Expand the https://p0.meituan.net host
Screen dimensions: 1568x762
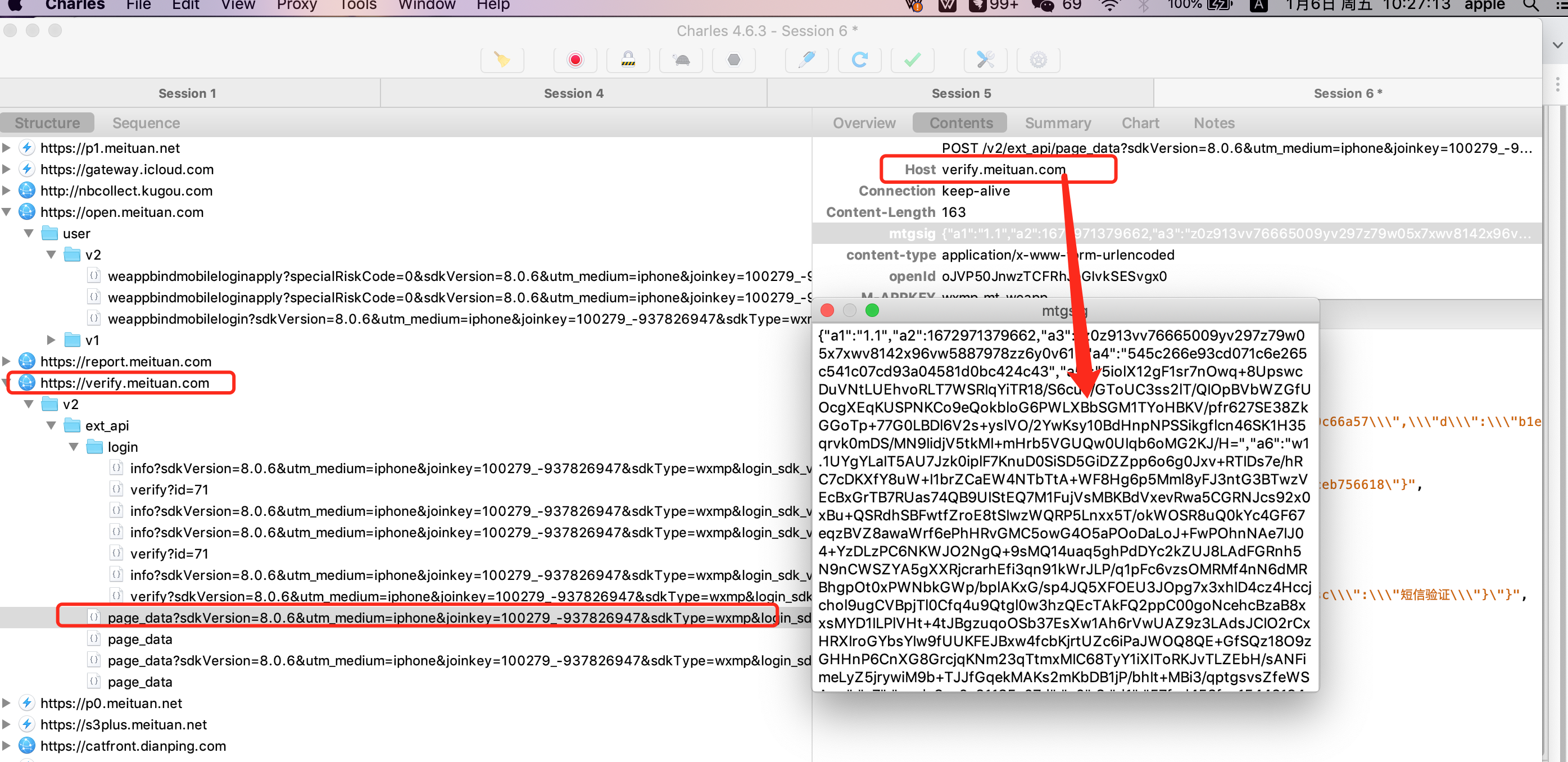coord(7,703)
